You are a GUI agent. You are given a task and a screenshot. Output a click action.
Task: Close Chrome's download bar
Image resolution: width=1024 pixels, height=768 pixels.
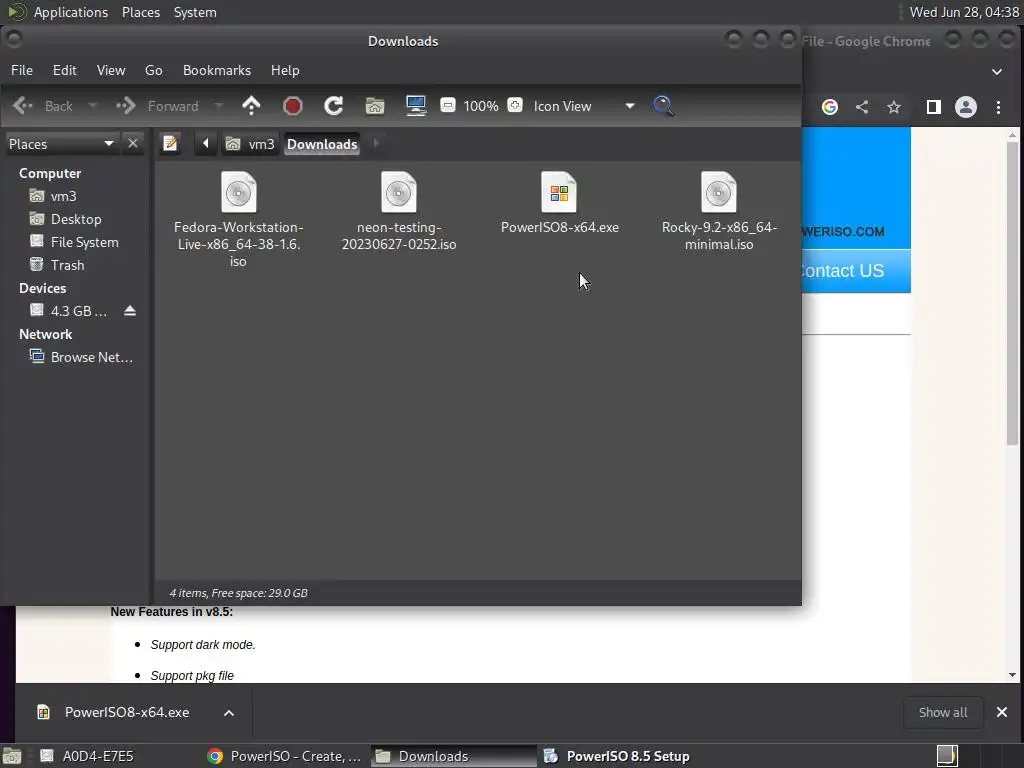coord(1002,712)
